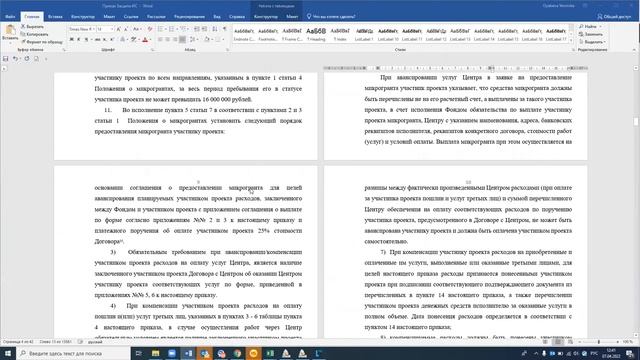Redo the action in quick access toolbar
The height and width of the screenshot is (360, 640).
point(27,59)
